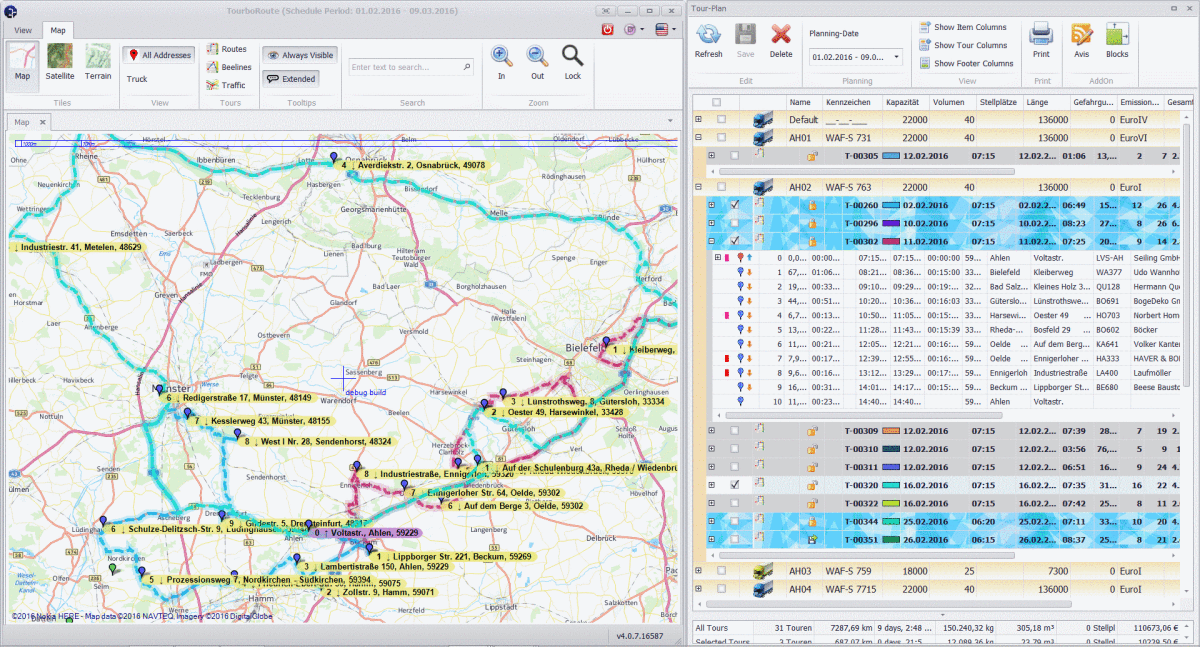This screenshot has height=647, width=1200.
Task: Switch tiles to Terrain view
Action: [x=98, y=62]
